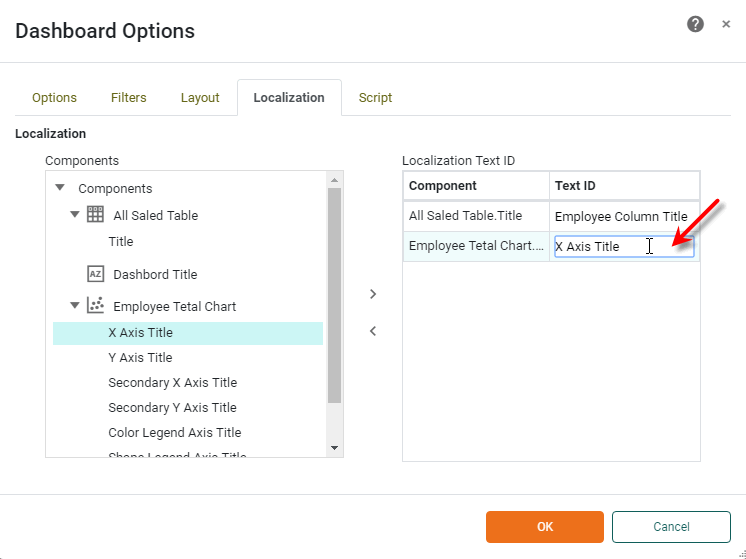The image size is (746, 559).
Task: Open the Filters tab
Action: (x=128, y=97)
